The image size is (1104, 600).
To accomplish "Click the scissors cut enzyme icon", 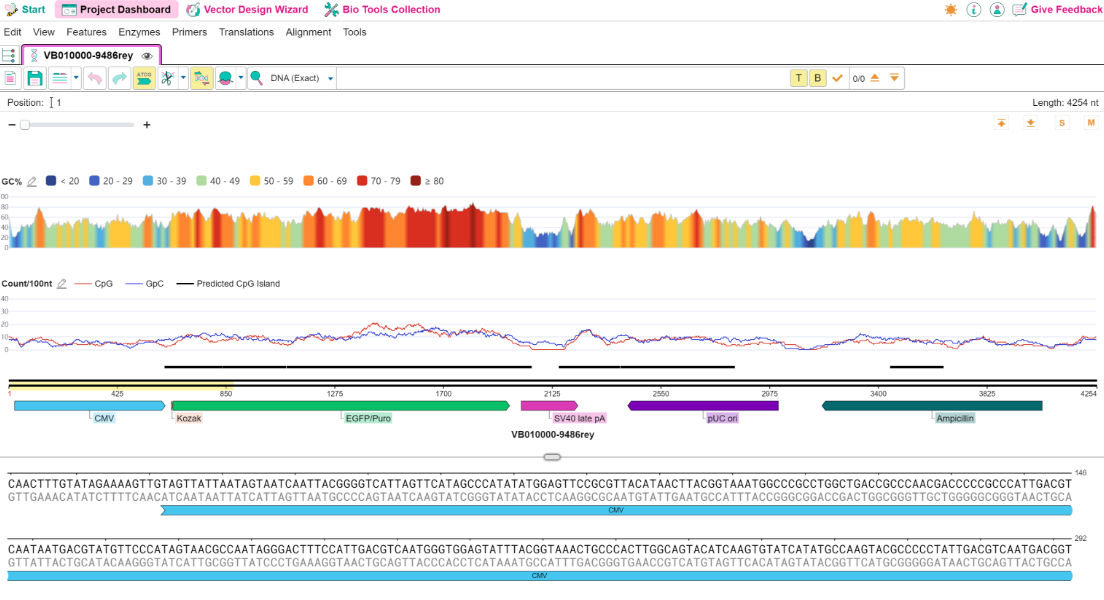I will [x=168, y=78].
